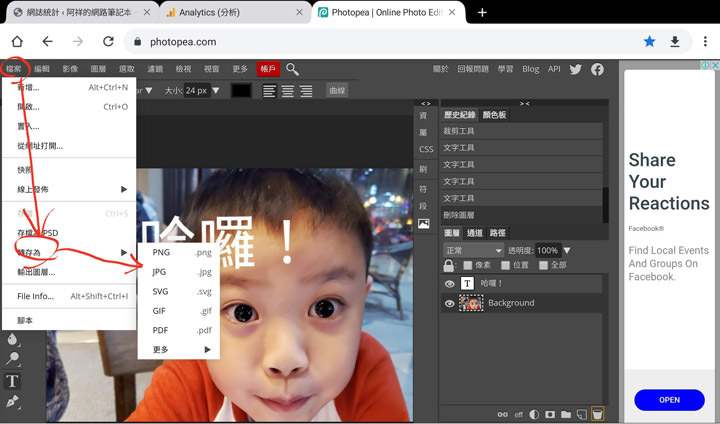Switch to the 顏色板 tab
The image size is (720, 424).
[x=495, y=115]
